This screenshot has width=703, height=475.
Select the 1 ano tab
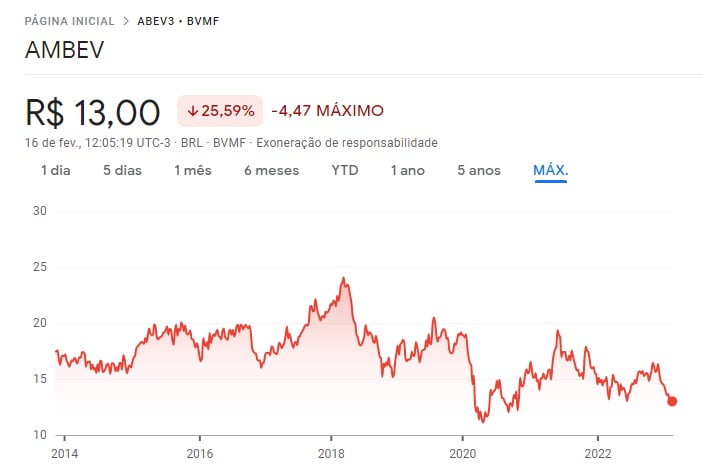[407, 170]
